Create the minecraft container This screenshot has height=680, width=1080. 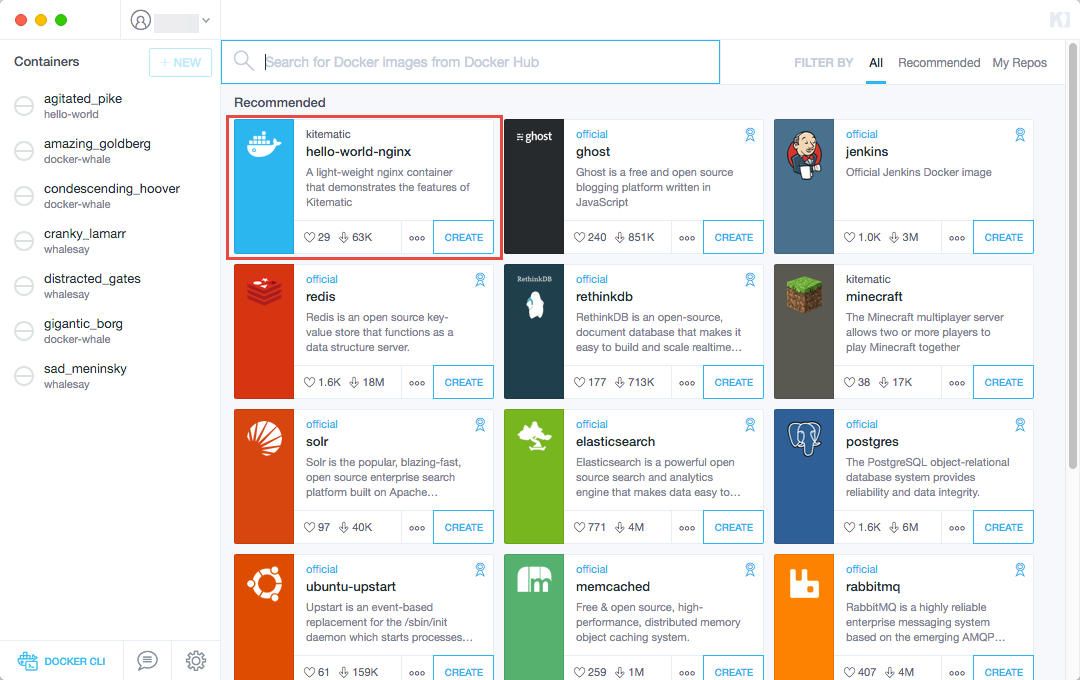(1004, 382)
